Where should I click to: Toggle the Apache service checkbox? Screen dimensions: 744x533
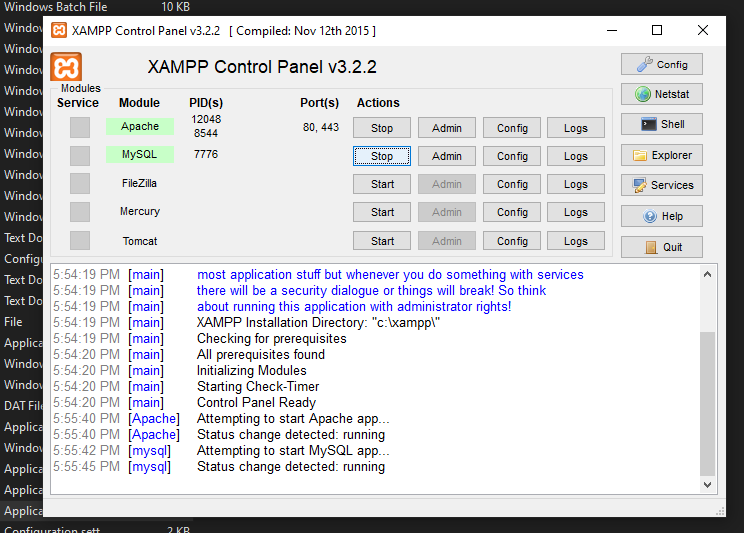click(x=80, y=127)
